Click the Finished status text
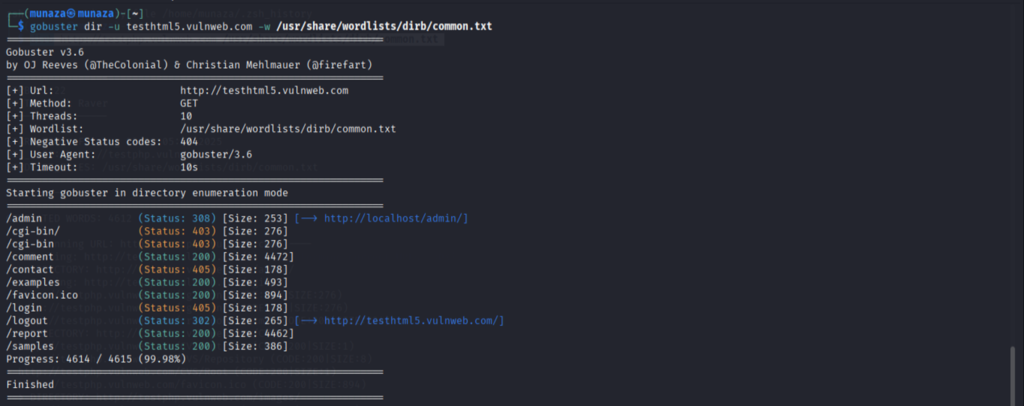This screenshot has width=1024, height=406. pyautogui.click(x=30, y=384)
